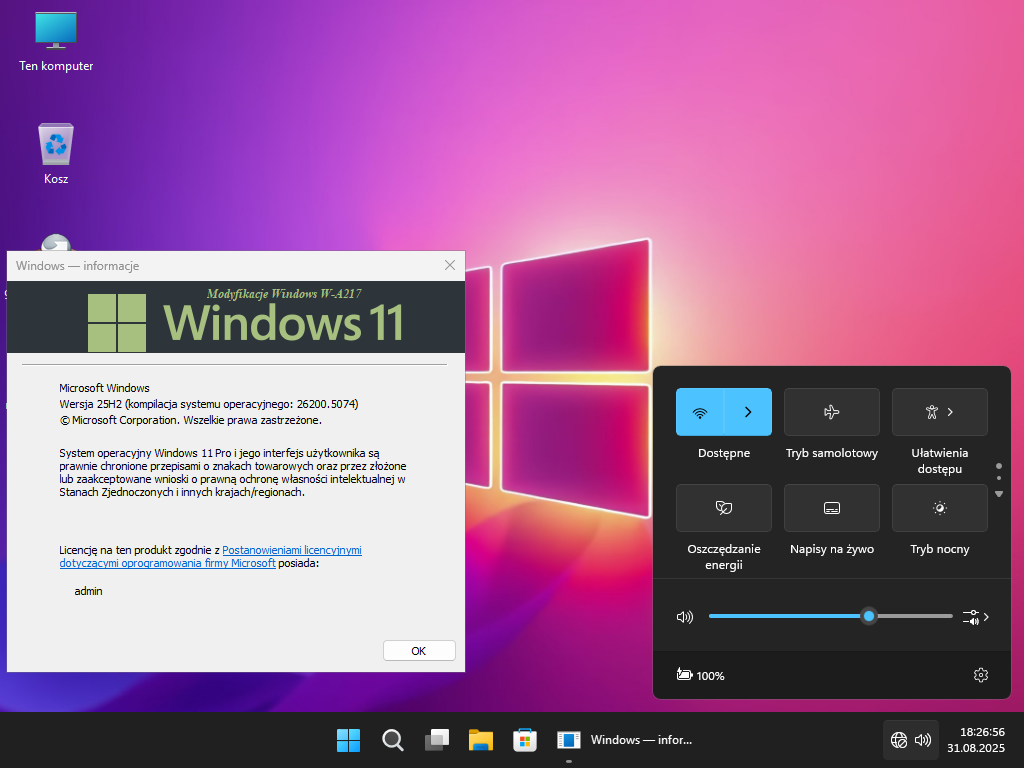This screenshot has height=768, width=1024.
Task: Open settings gear in quick settings panel
Action: click(x=980, y=675)
